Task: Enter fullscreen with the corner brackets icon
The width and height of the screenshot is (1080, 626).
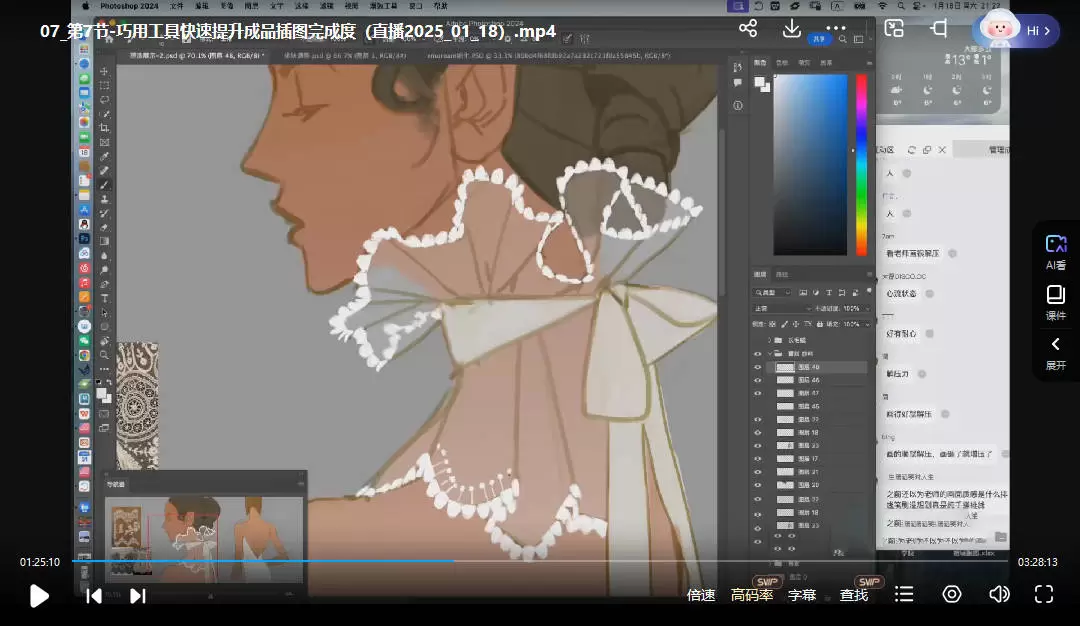Action: tap(1044, 594)
